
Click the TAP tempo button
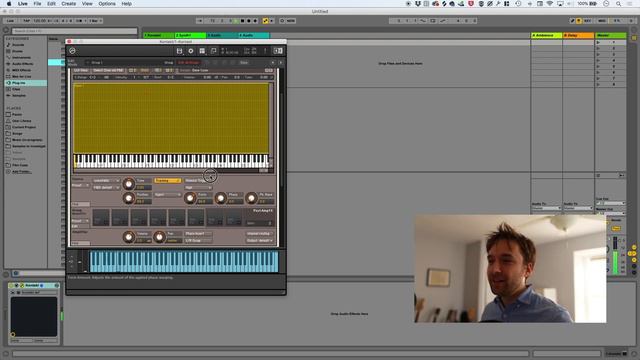pyautogui.click(x=26, y=21)
